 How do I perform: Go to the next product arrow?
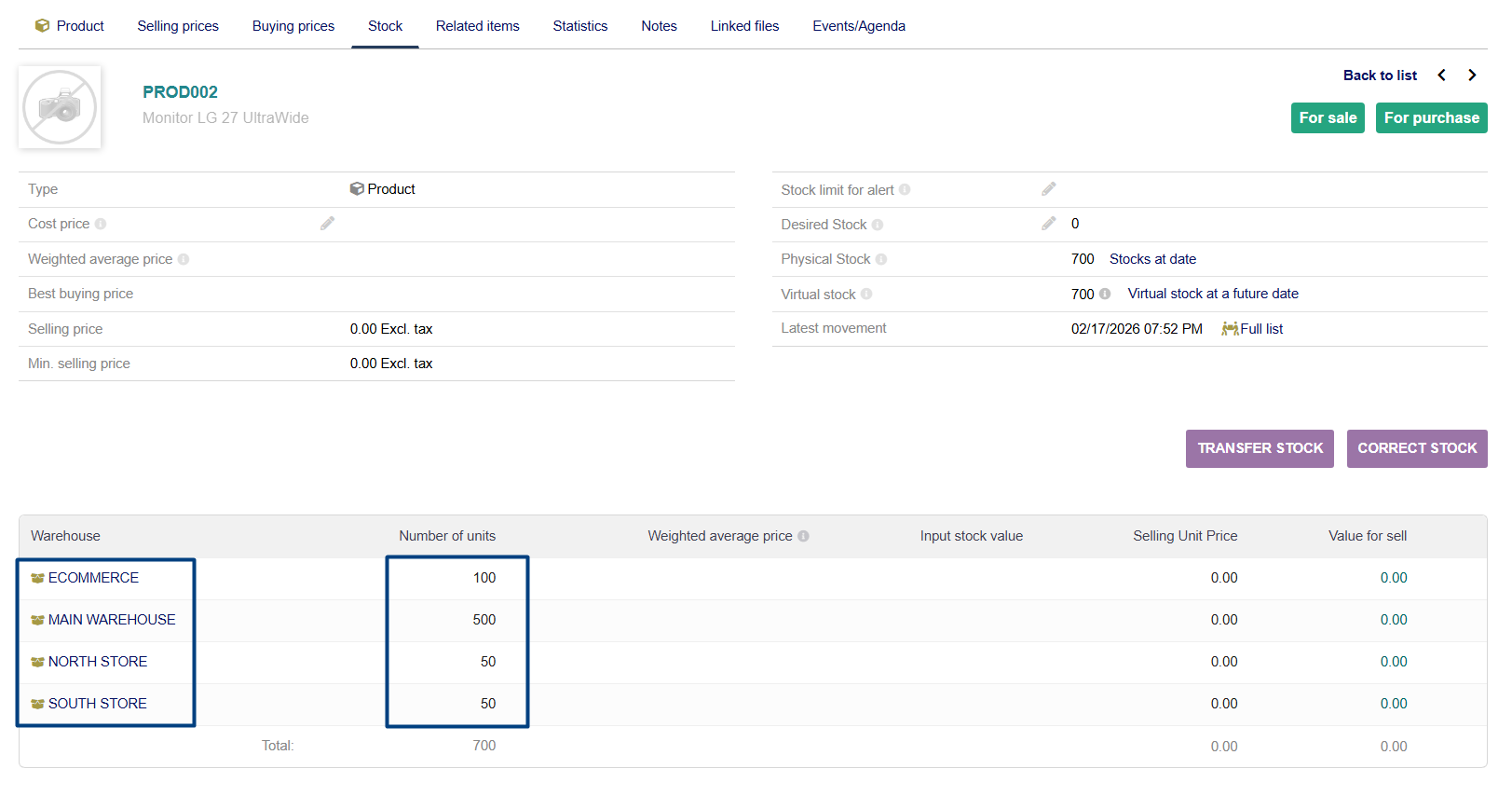[1472, 75]
